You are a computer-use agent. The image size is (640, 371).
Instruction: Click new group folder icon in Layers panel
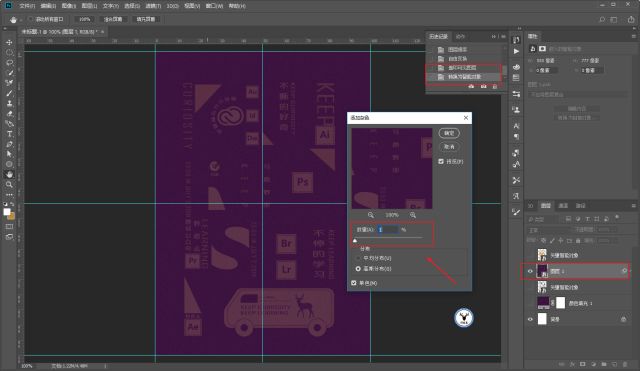point(604,364)
